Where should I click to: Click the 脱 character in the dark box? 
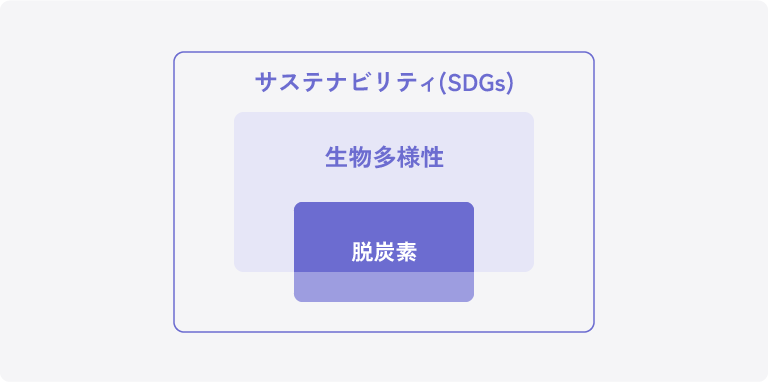362,252
